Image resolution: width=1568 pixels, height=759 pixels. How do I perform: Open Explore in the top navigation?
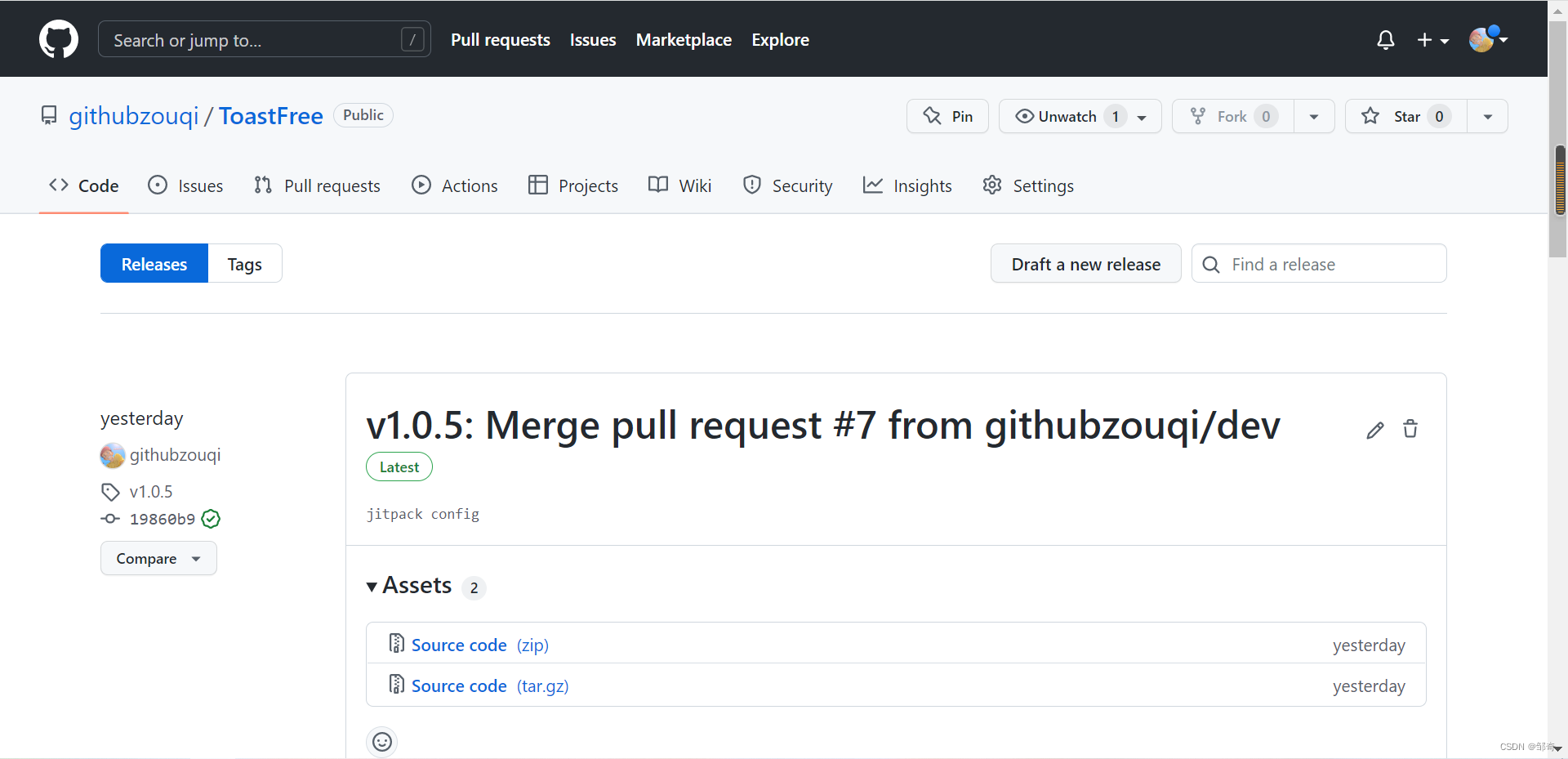coord(780,39)
